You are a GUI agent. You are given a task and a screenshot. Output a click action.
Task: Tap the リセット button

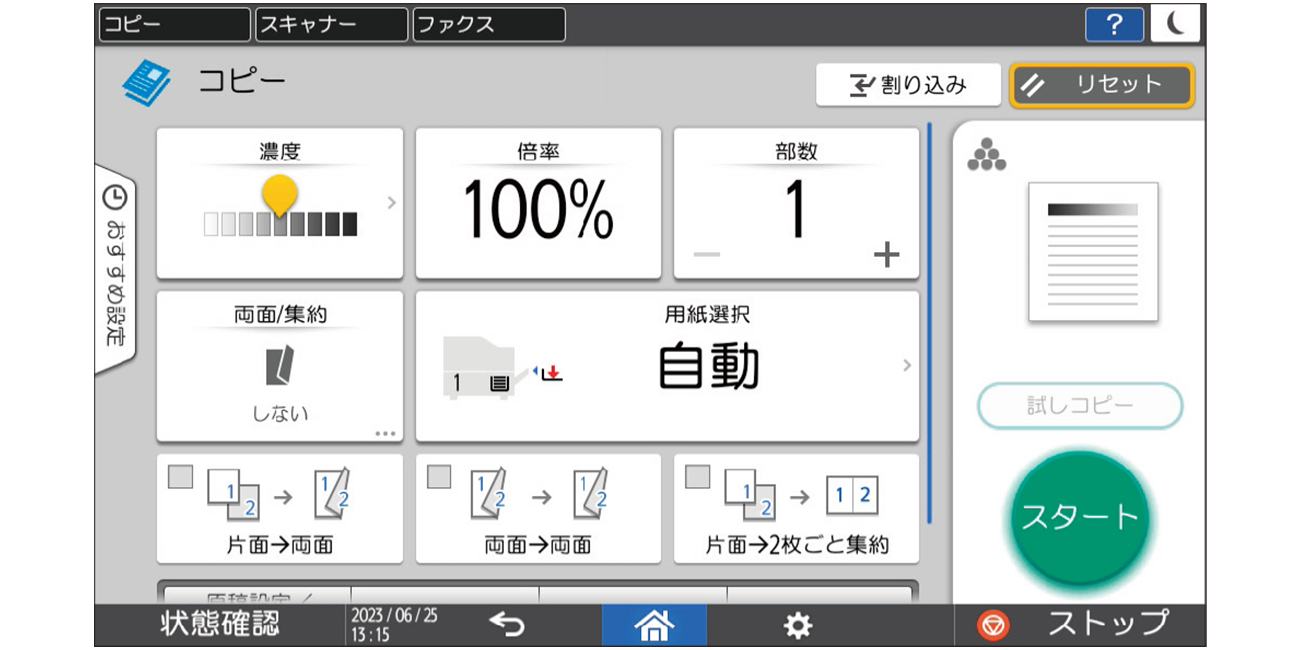1102,85
